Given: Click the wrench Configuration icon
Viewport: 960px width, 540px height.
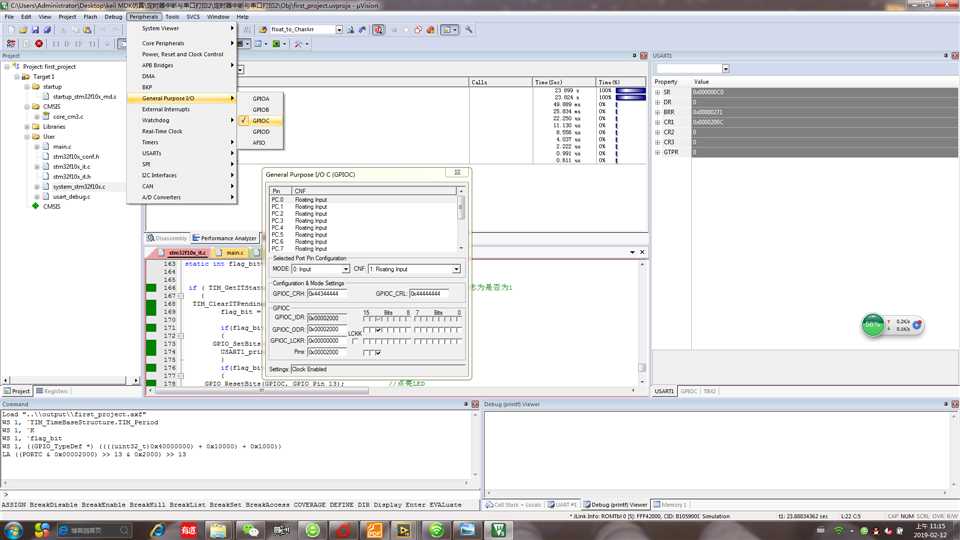Looking at the screenshot, I should point(469,29).
